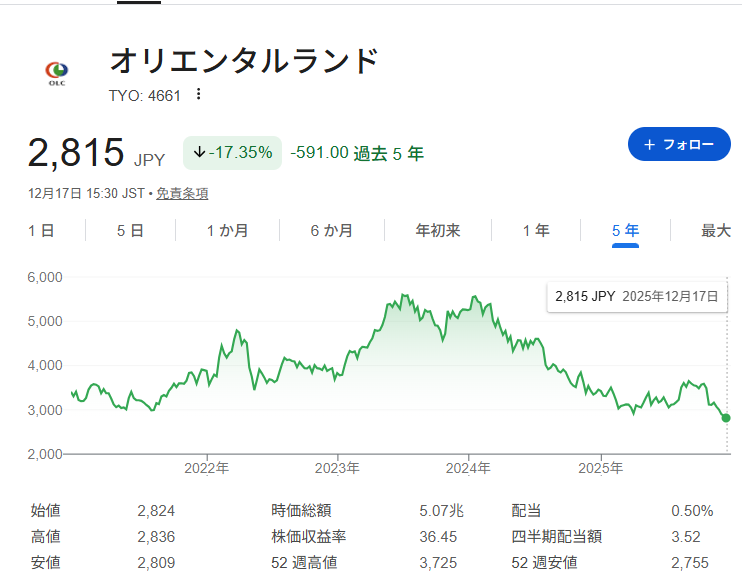
Task: Click the plus icon on the follow button
Action: click(x=649, y=145)
